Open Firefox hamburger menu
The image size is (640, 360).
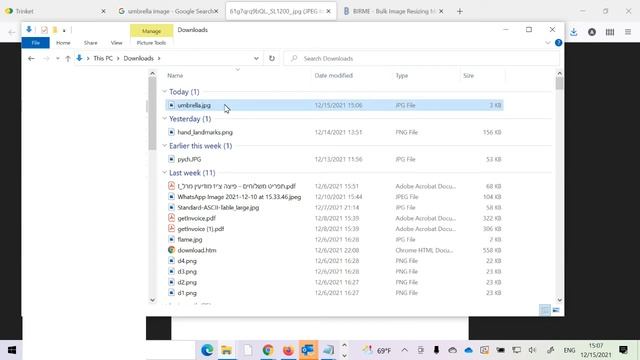pyautogui.click(x=628, y=32)
